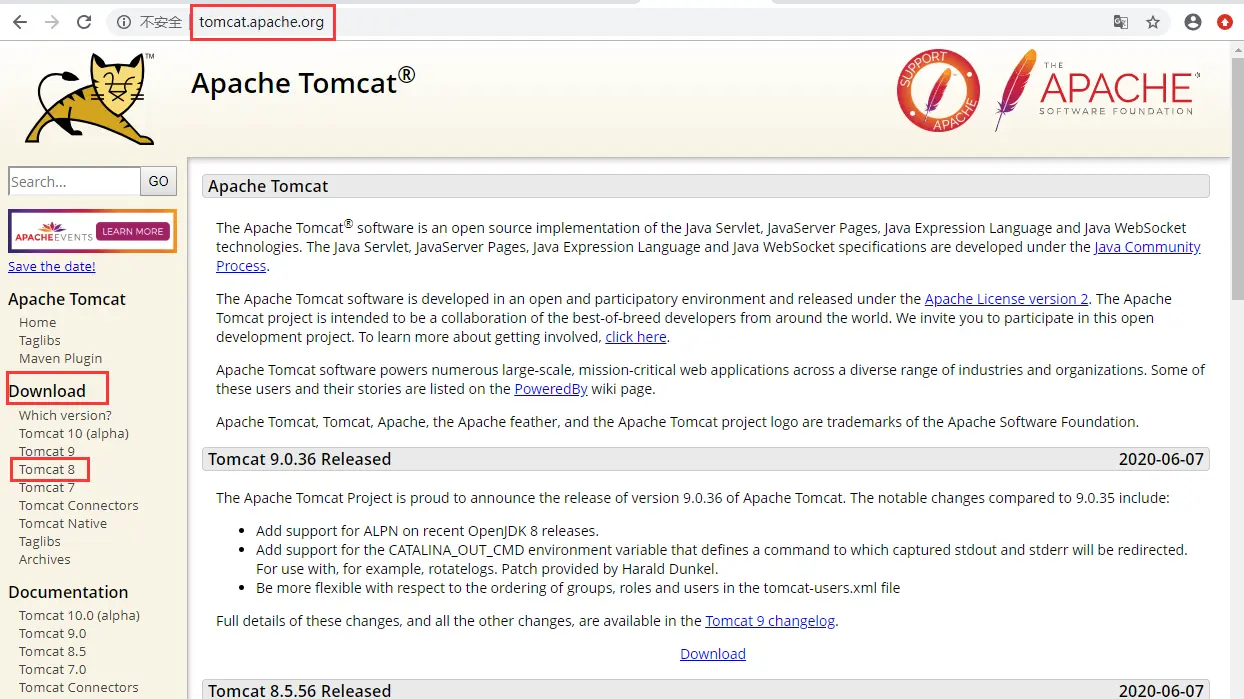
Task: Open the PoweredBy wiki link
Action: click(551, 389)
